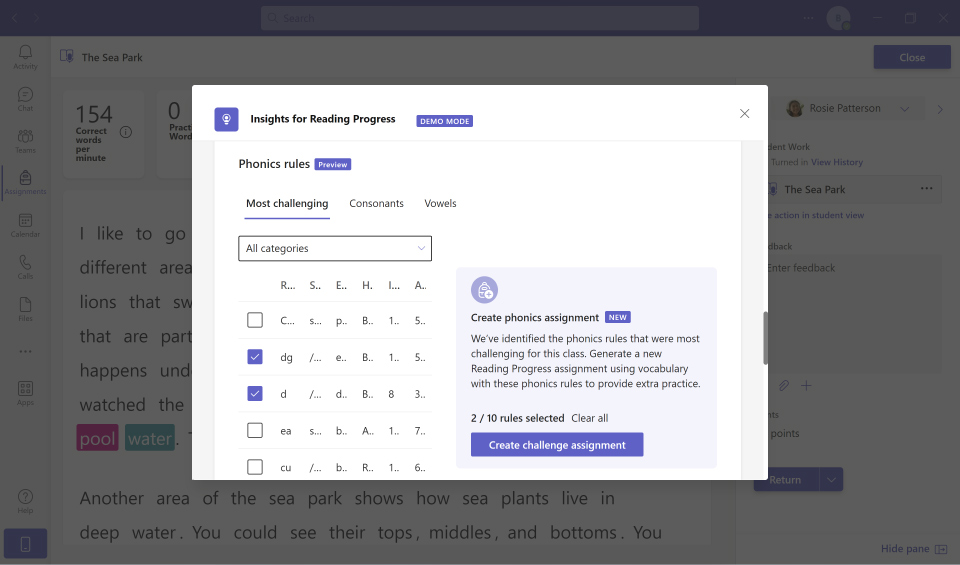Switch to the Vowels tab

click(440, 203)
